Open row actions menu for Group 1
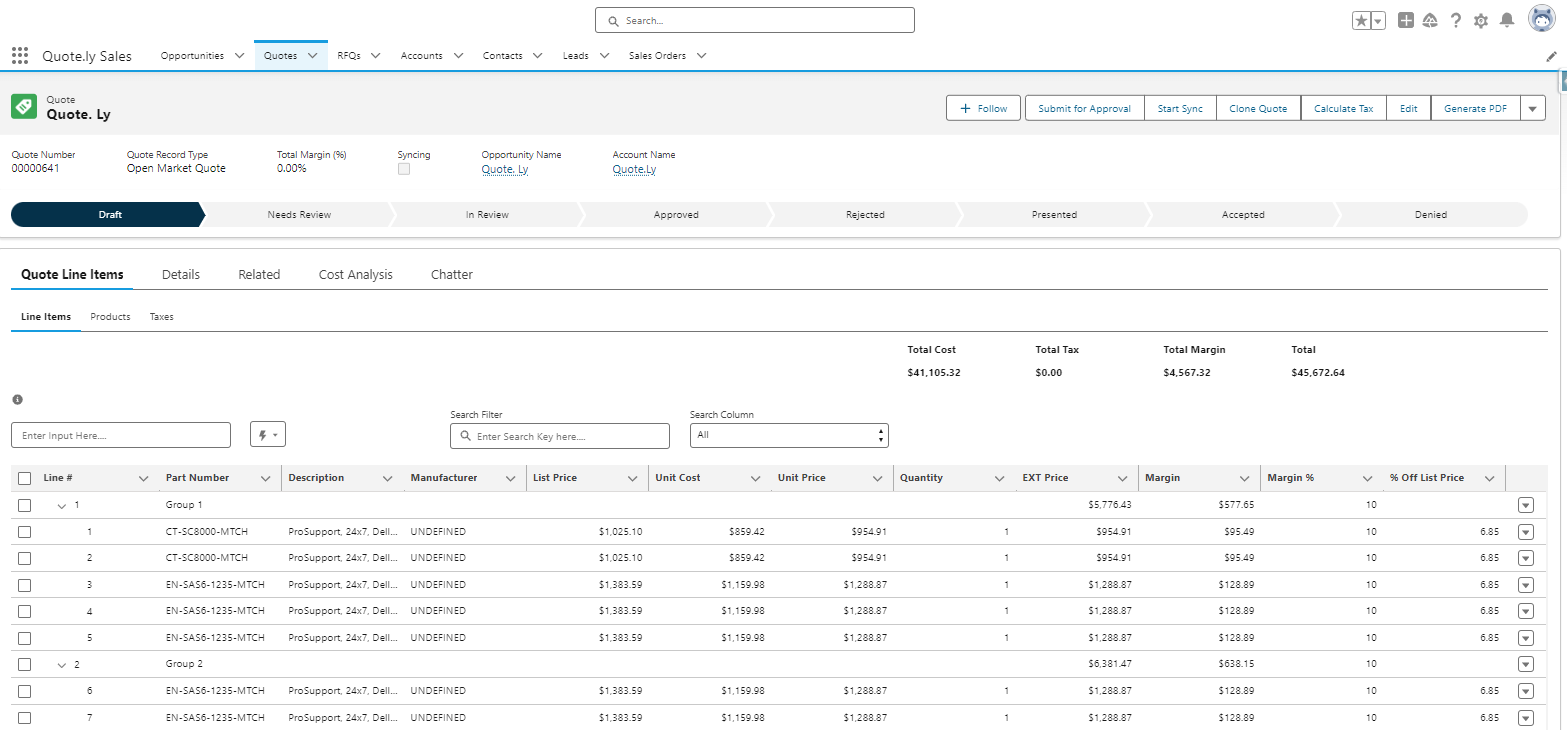The image size is (1567, 730). [1525, 505]
